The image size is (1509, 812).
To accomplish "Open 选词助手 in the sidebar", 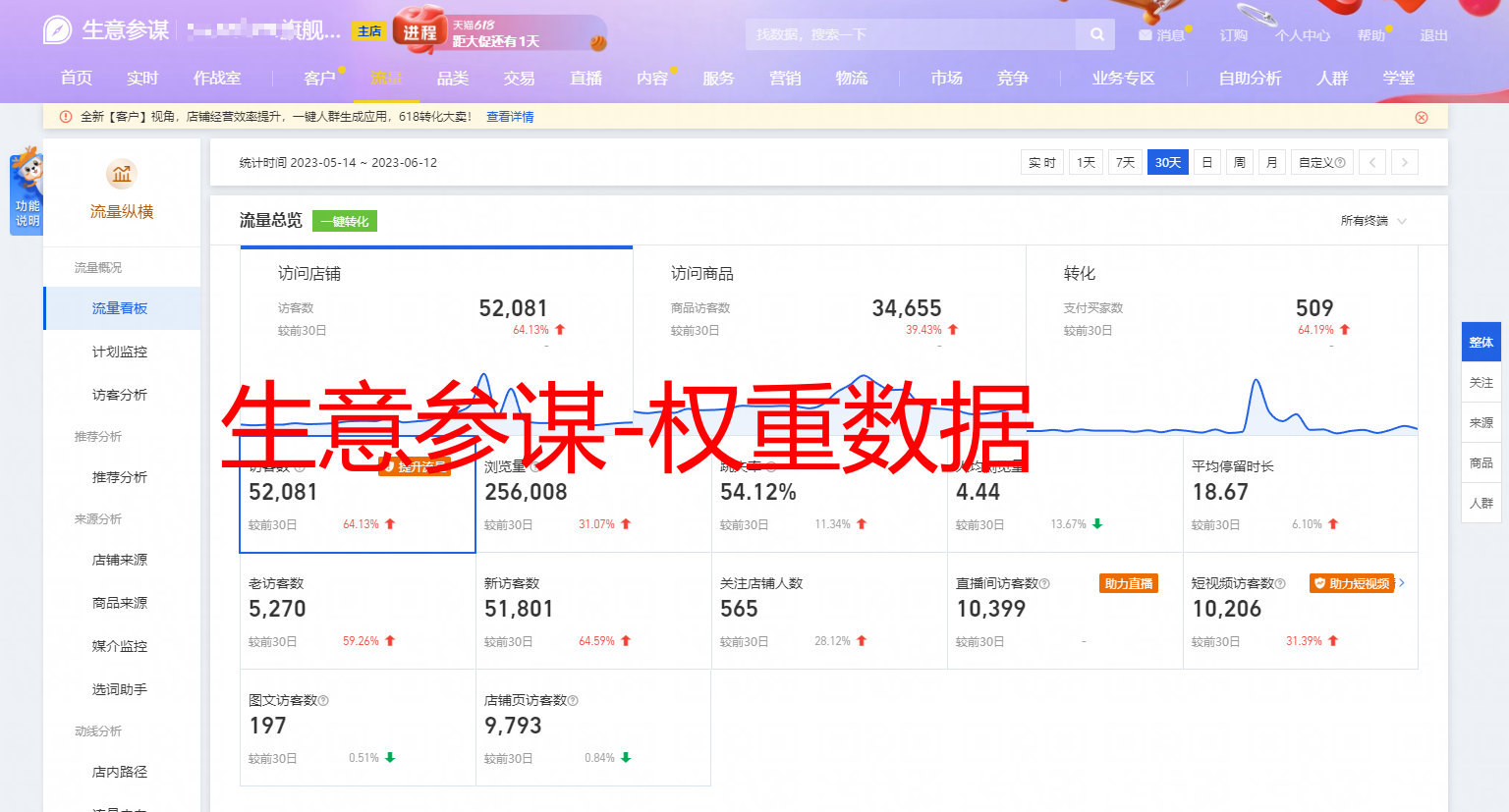I will (x=122, y=689).
